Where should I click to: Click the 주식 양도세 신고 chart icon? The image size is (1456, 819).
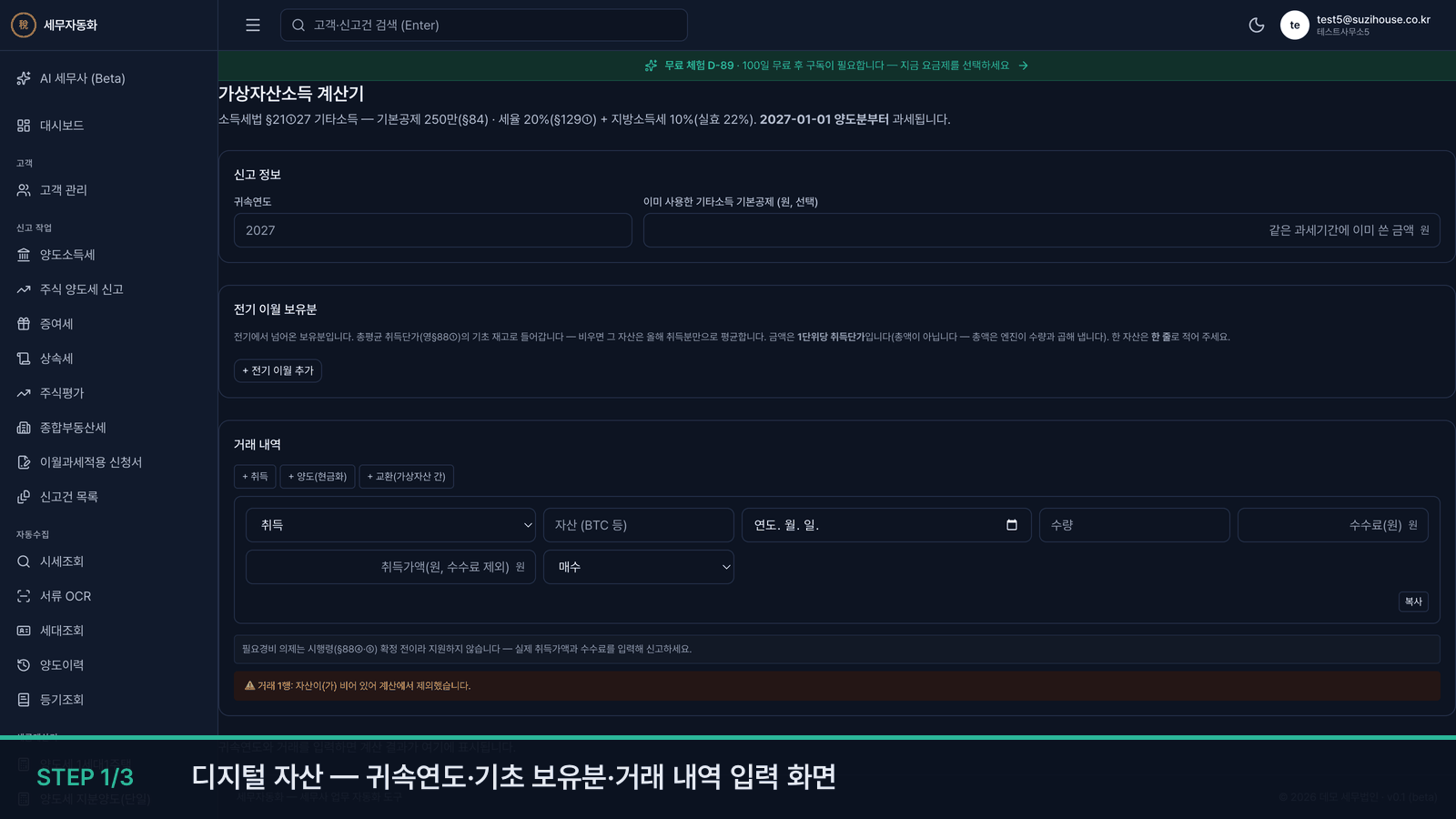24,289
